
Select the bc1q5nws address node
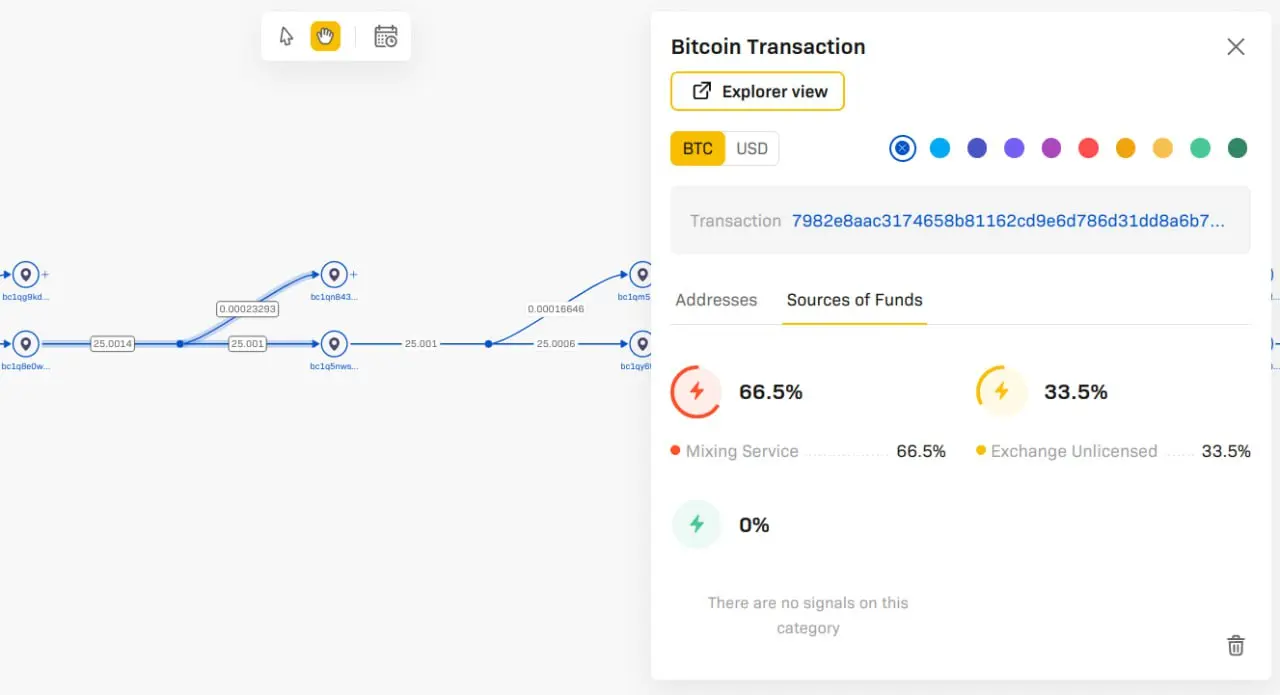(334, 344)
